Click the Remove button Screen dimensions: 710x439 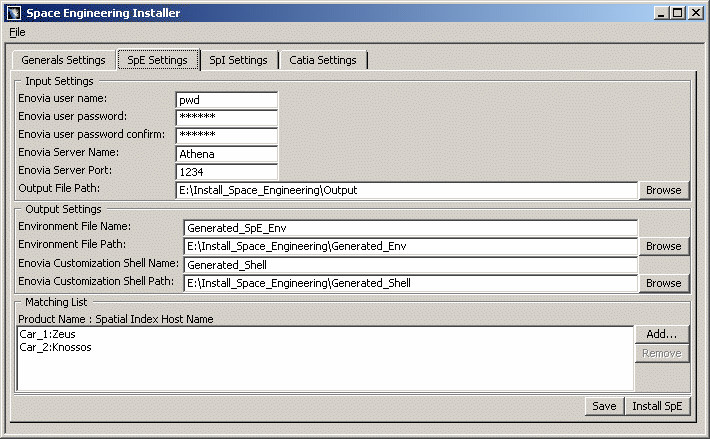click(662, 353)
